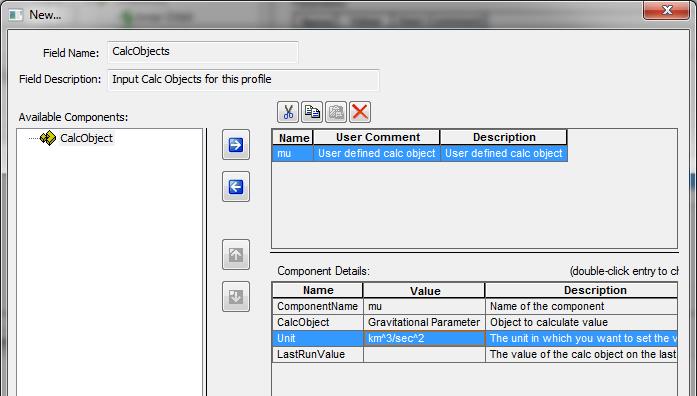Click the km^3/sec^2 unit value cell

coord(425,338)
